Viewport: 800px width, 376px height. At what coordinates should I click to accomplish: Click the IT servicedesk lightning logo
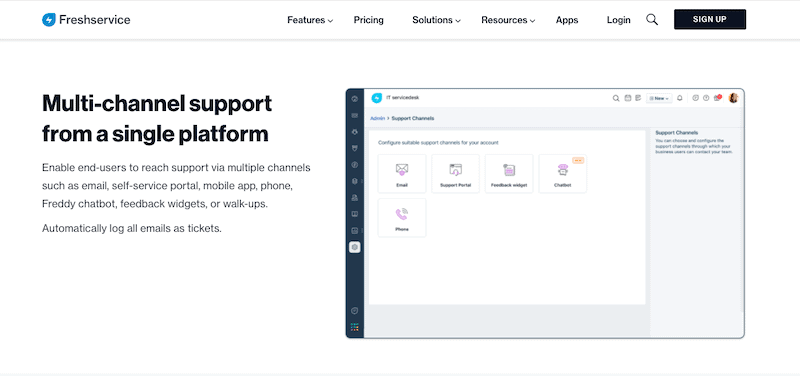pyautogui.click(x=377, y=98)
